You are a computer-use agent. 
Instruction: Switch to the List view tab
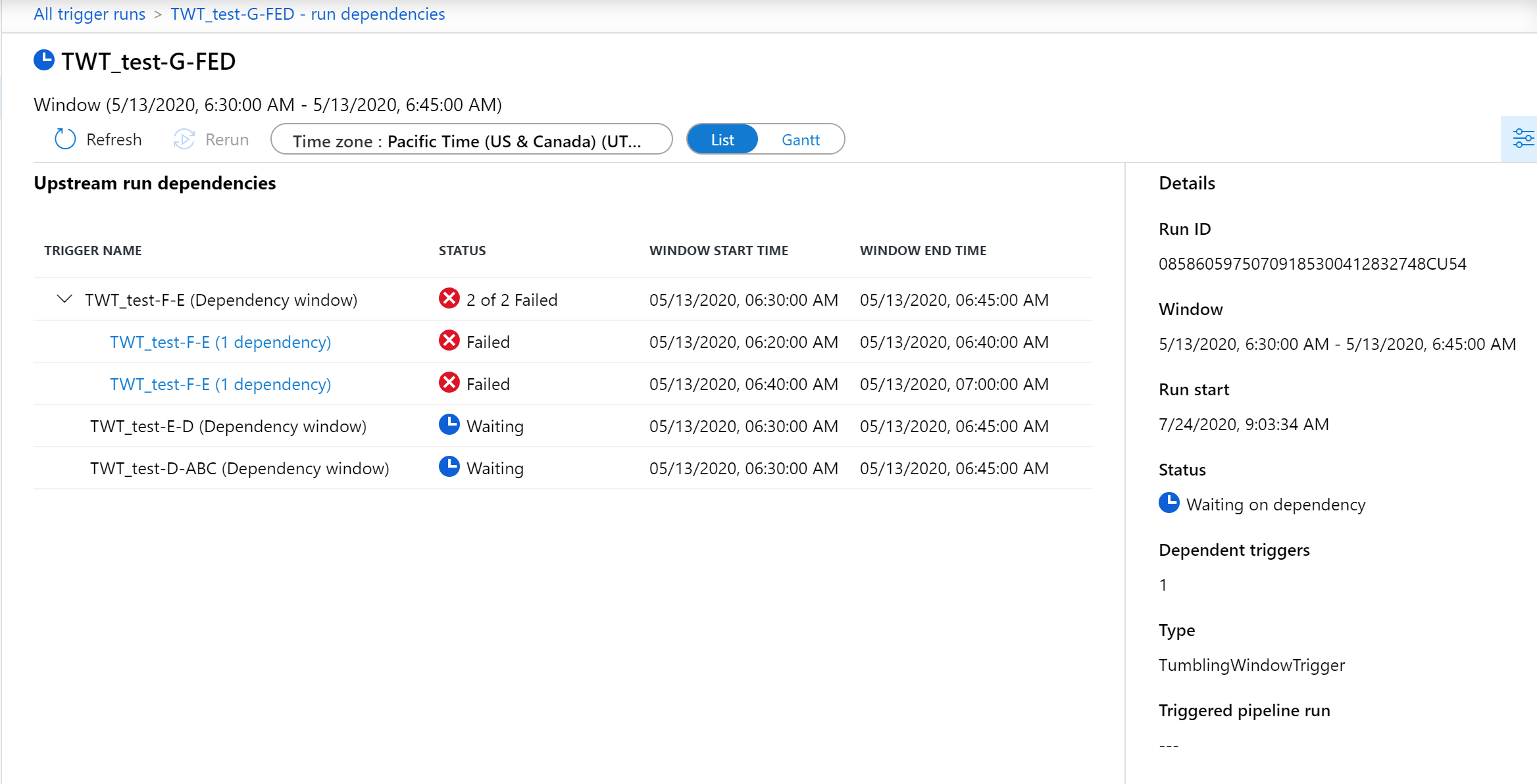[721, 140]
